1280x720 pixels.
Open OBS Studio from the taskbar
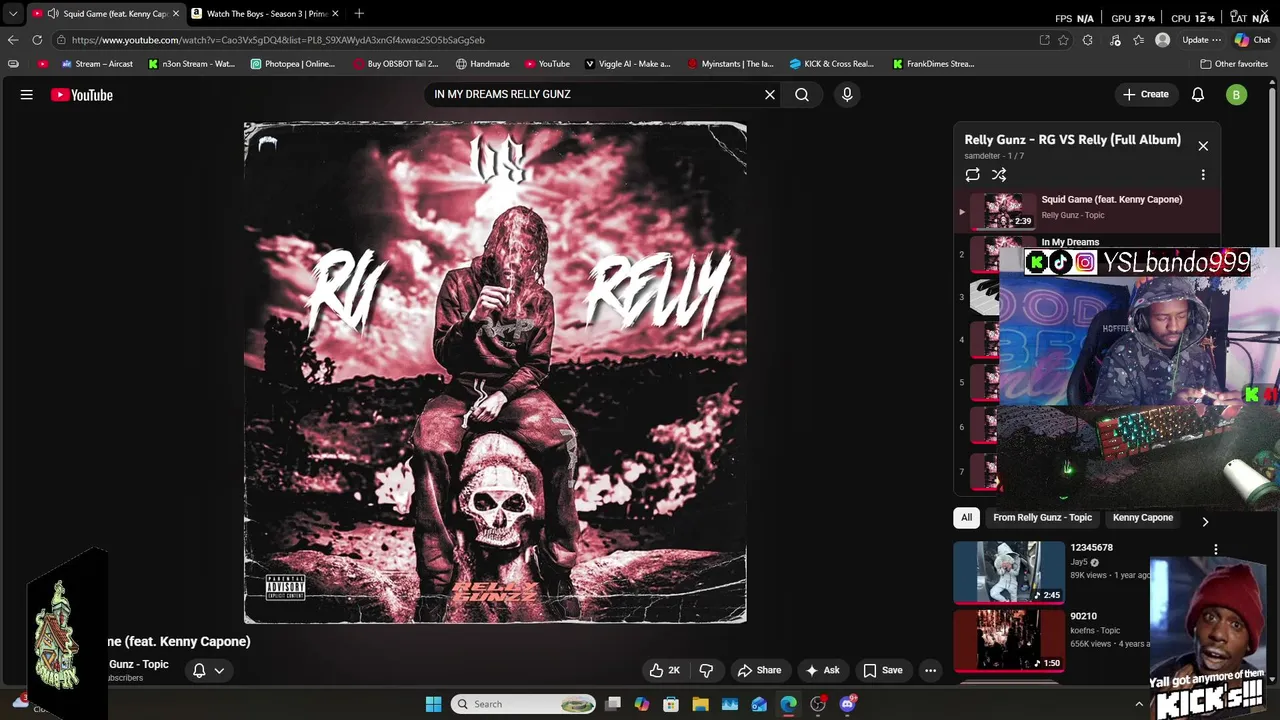tap(818, 704)
